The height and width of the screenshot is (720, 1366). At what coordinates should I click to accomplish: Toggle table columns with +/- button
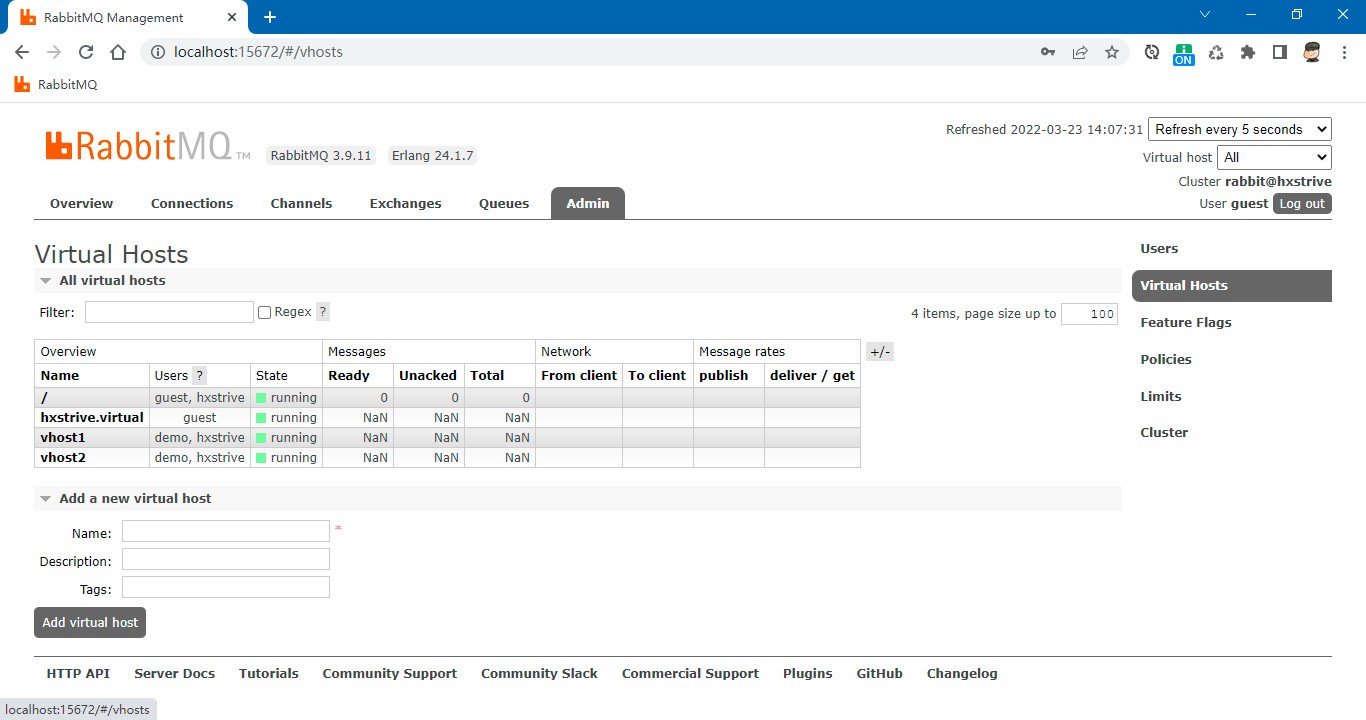880,352
